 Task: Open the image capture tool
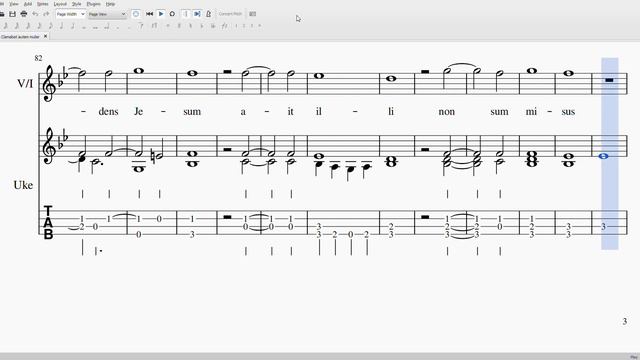[253, 14]
